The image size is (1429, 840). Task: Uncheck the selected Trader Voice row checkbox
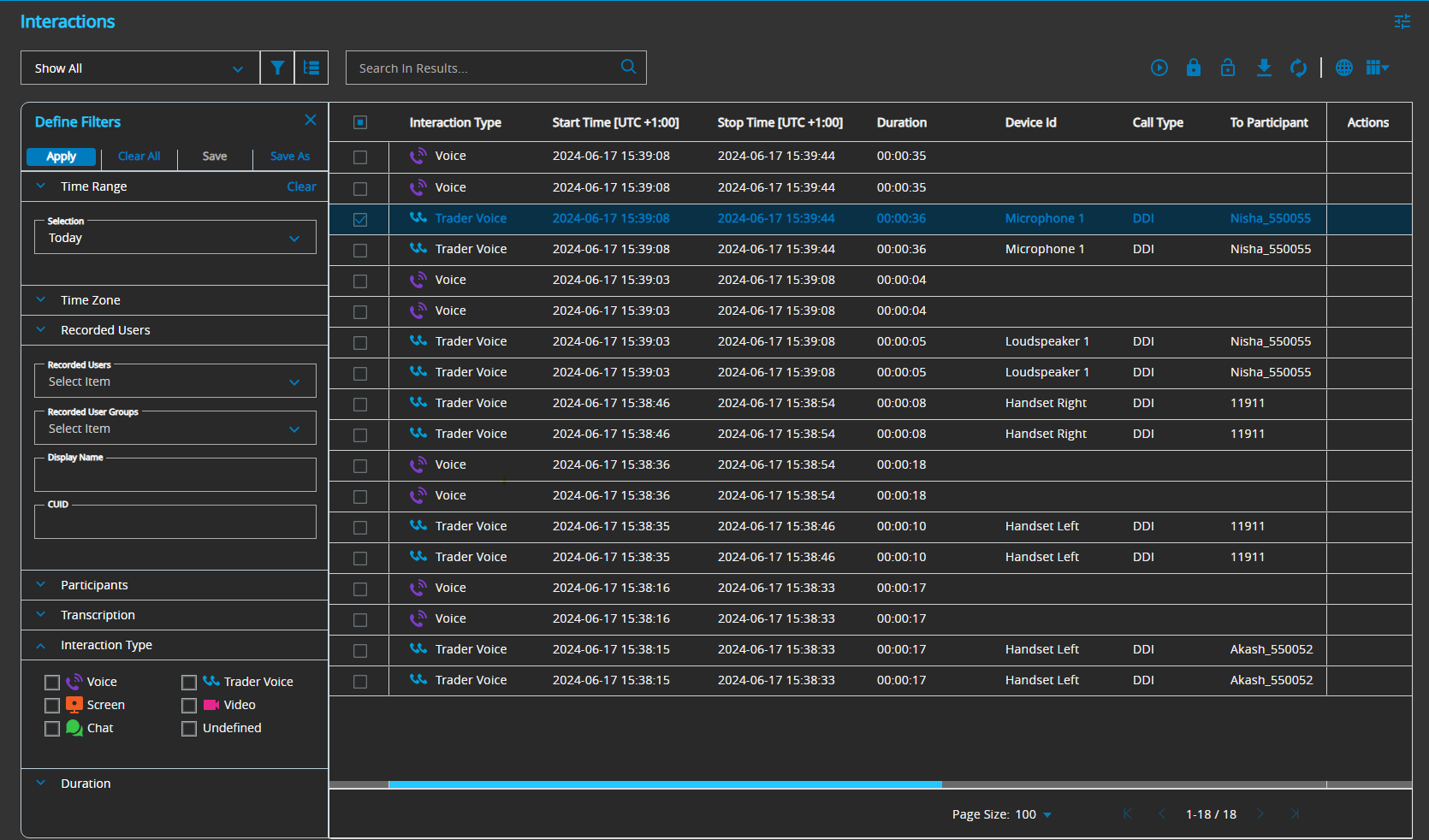pos(360,219)
